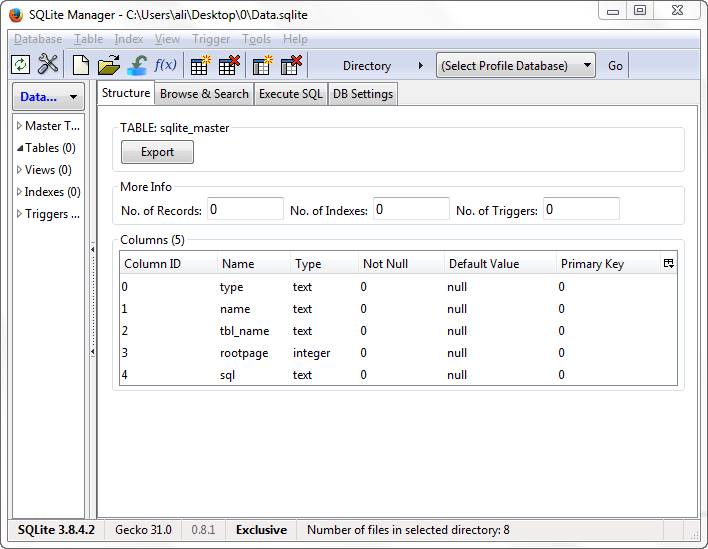
Task: Click version 0.8.1 in the status bar
Action: [x=203, y=530]
